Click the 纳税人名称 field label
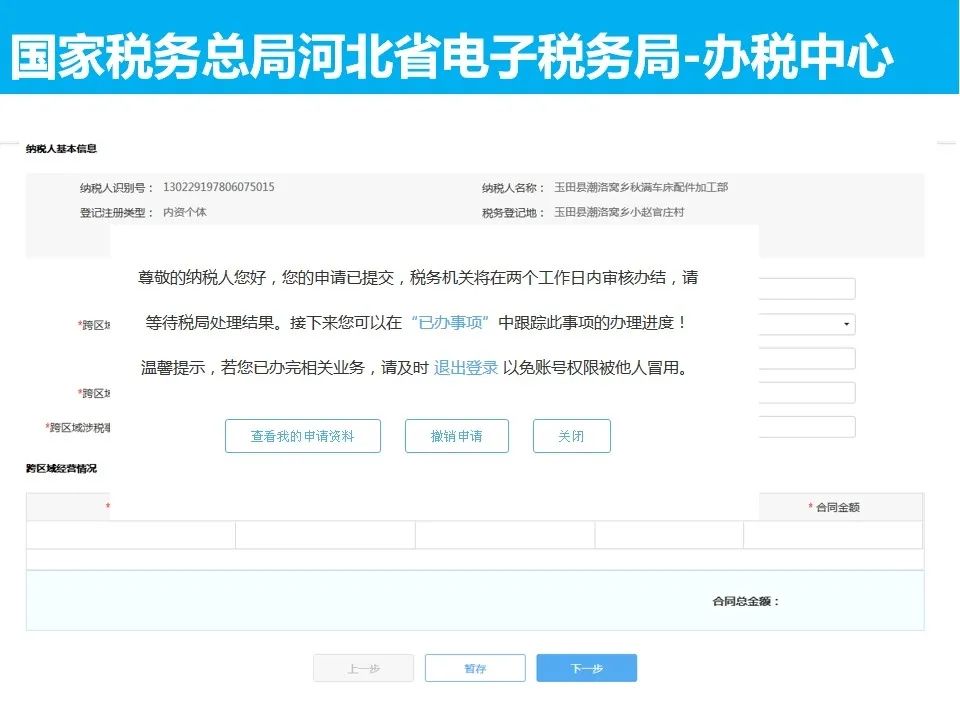This screenshot has height=720, width=960. [513, 188]
